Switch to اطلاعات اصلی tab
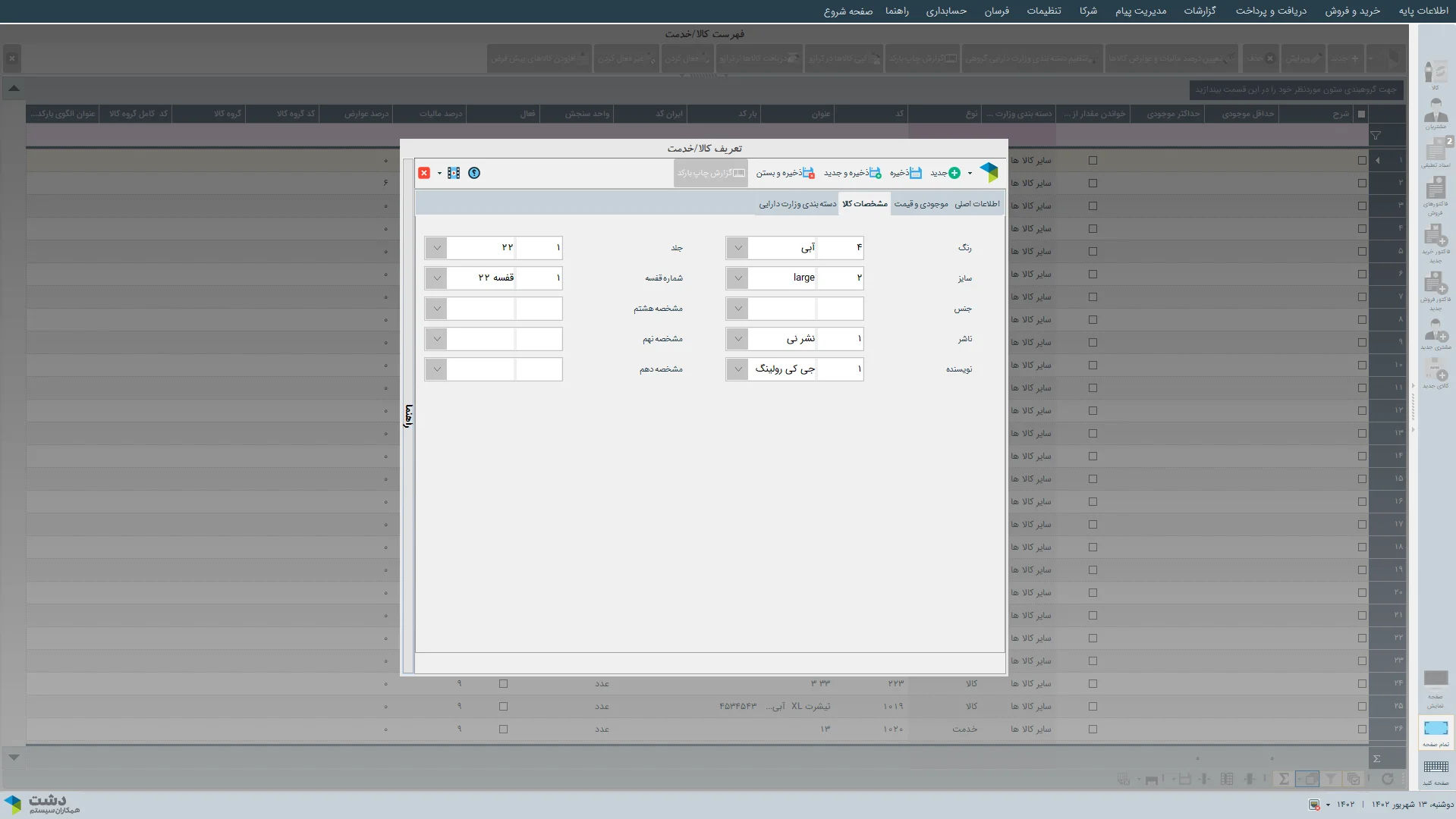This screenshot has width=1456, height=819. click(x=976, y=204)
